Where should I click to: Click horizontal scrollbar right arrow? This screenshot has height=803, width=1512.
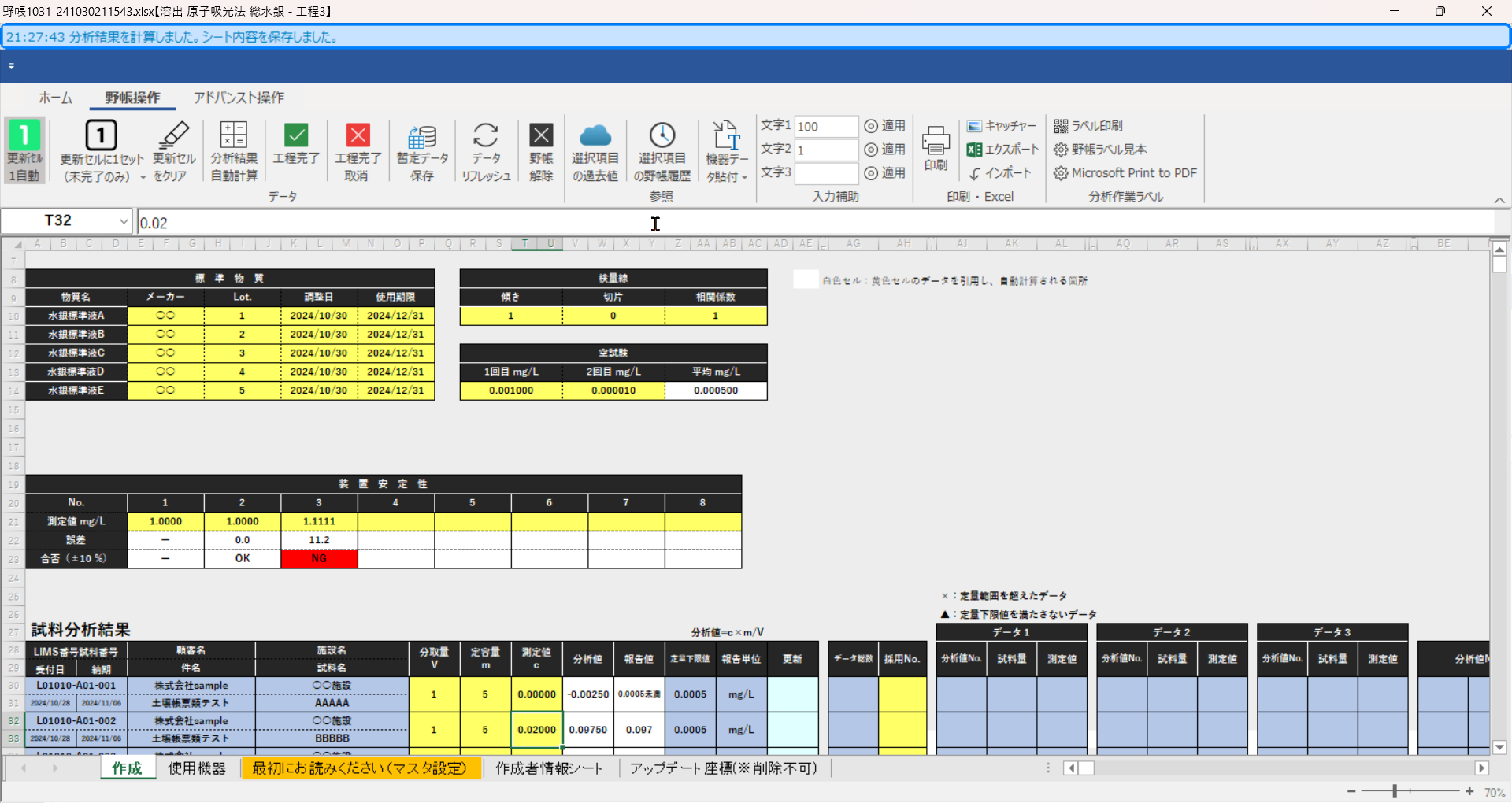[1482, 768]
